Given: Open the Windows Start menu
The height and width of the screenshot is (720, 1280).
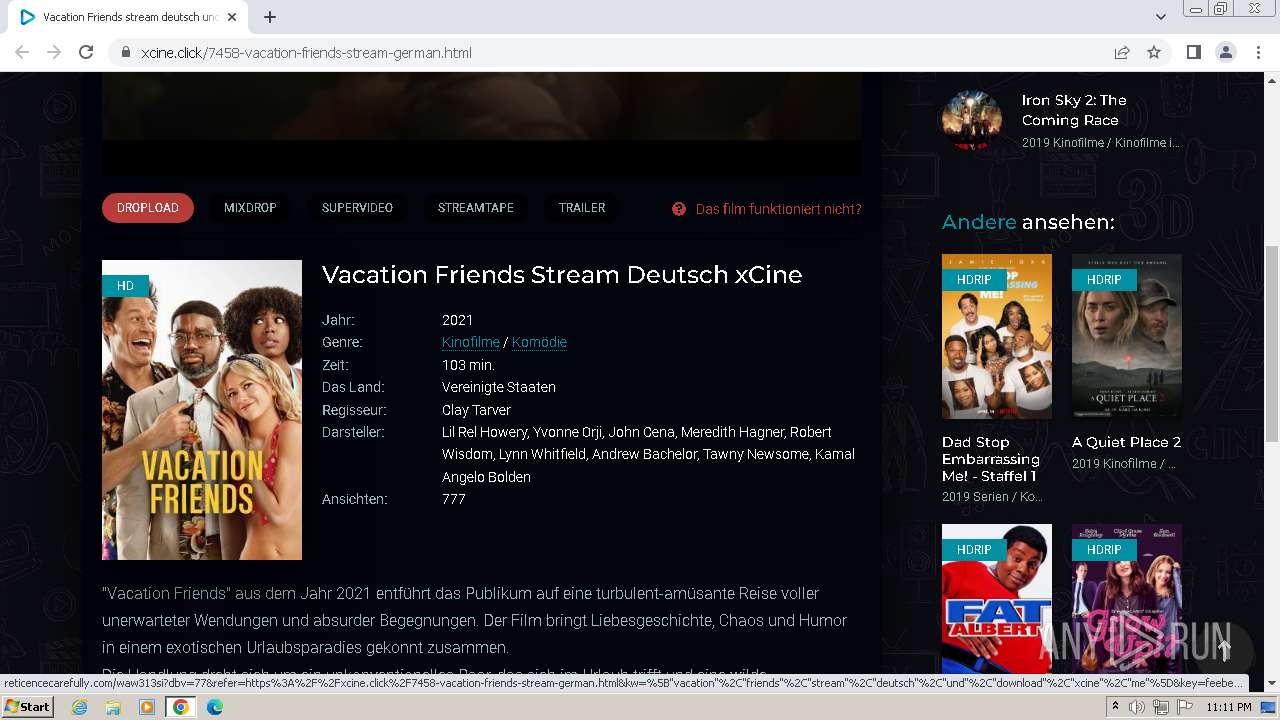Looking at the screenshot, I should point(27,707).
